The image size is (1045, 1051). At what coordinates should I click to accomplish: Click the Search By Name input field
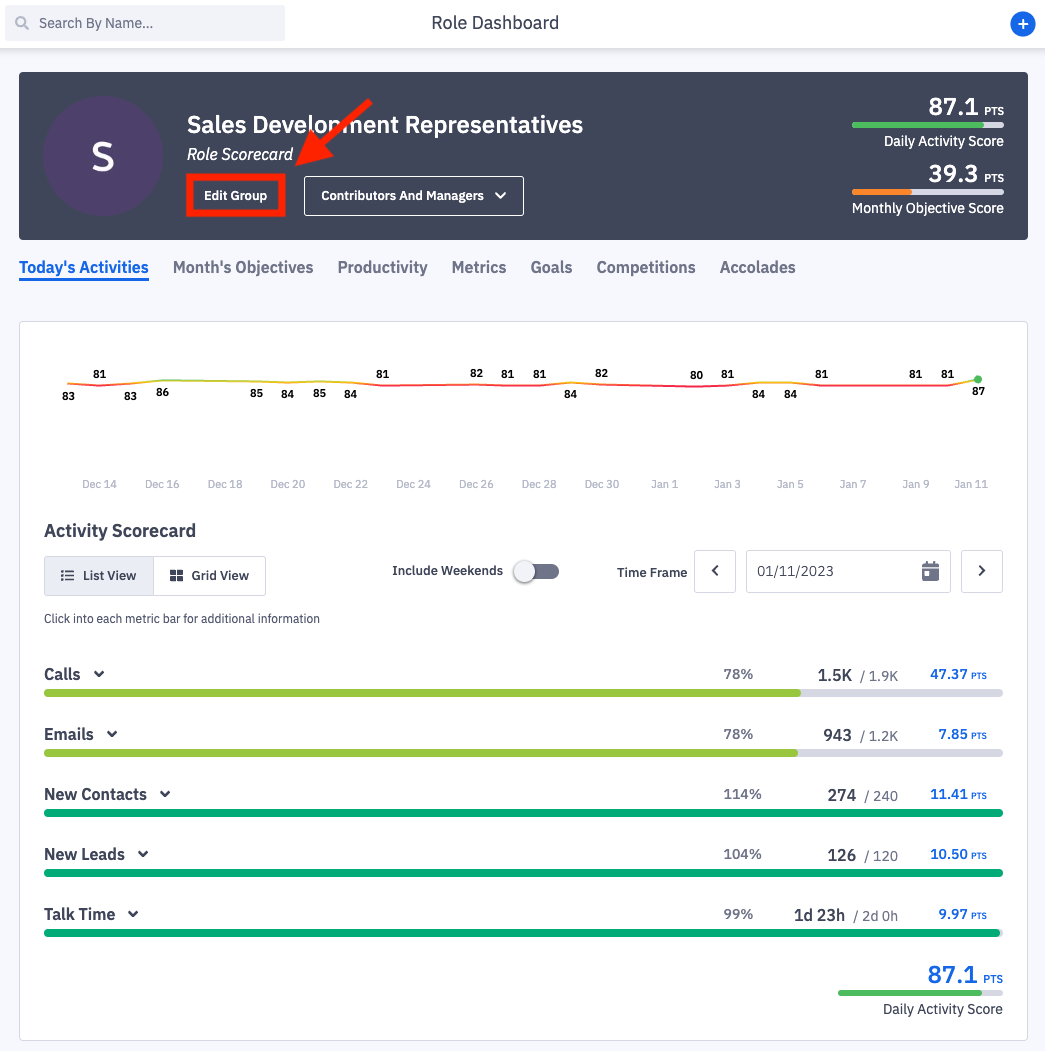point(144,22)
